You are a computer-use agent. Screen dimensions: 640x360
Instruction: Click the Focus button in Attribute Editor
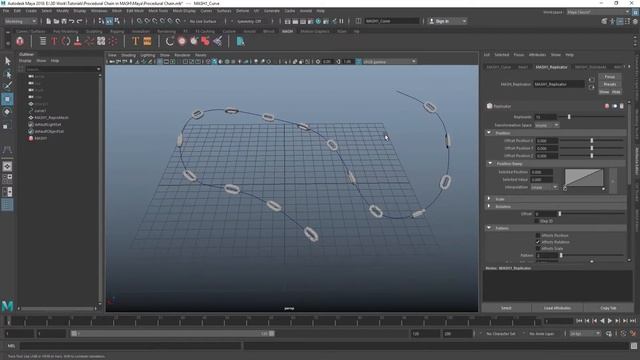pos(609,77)
